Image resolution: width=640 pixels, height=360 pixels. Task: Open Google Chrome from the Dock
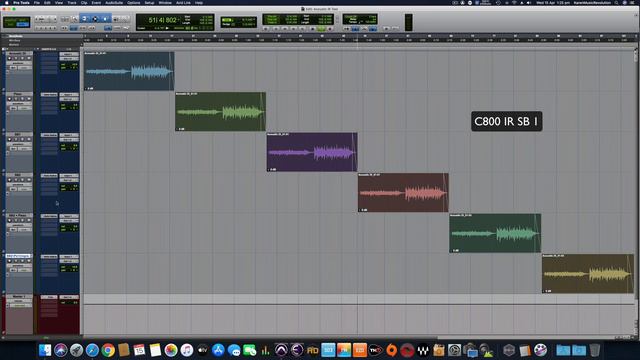pos(108,350)
